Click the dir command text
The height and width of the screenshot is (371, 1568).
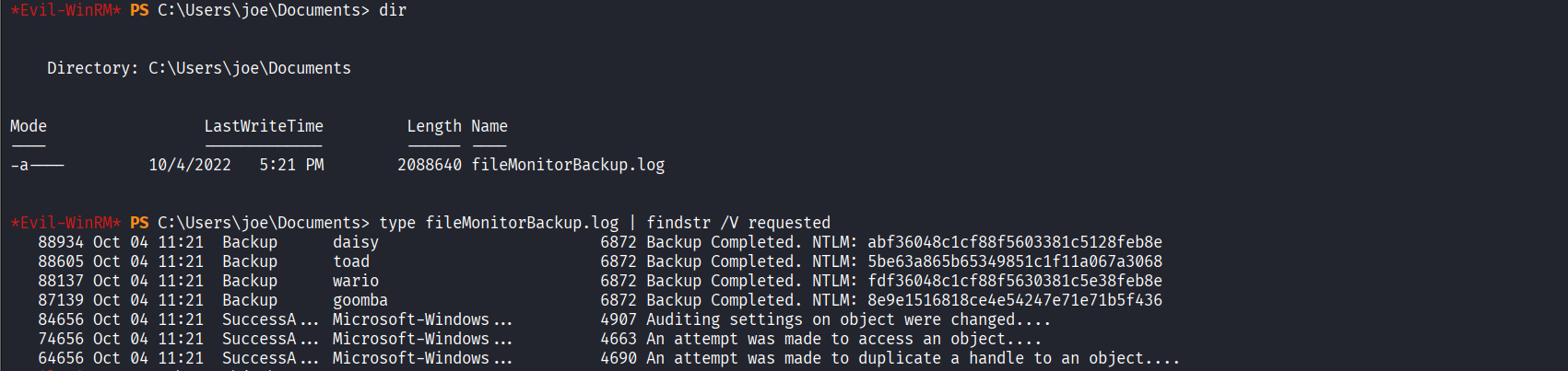pyautogui.click(x=393, y=10)
